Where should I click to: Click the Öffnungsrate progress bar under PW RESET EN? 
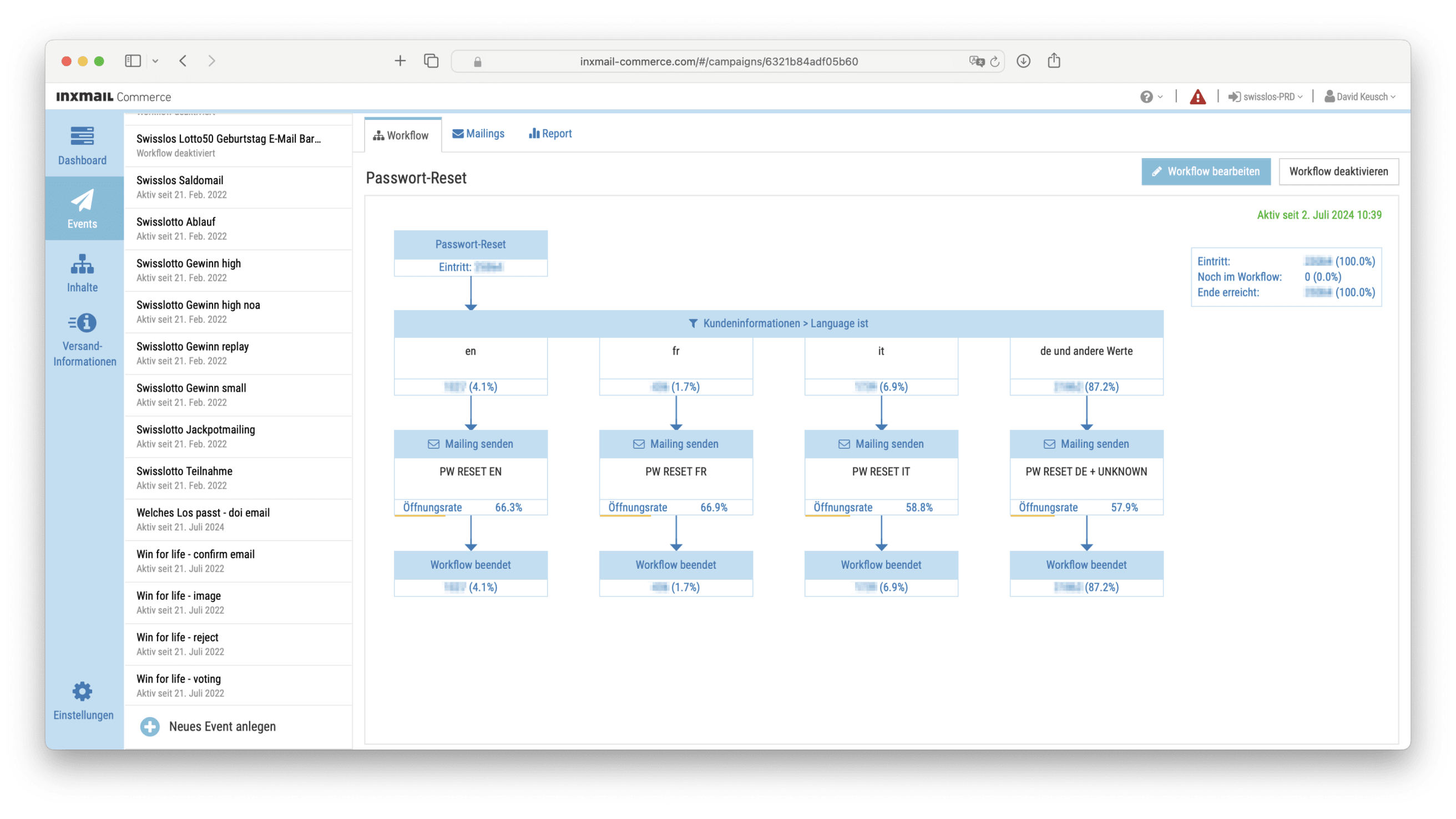coord(421,515)
